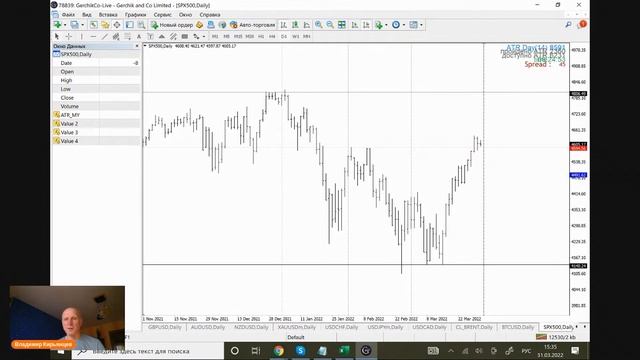Expand the Periods dropdown arrow
Viewport: 640px width, 360px height.
tap(404, 25)
